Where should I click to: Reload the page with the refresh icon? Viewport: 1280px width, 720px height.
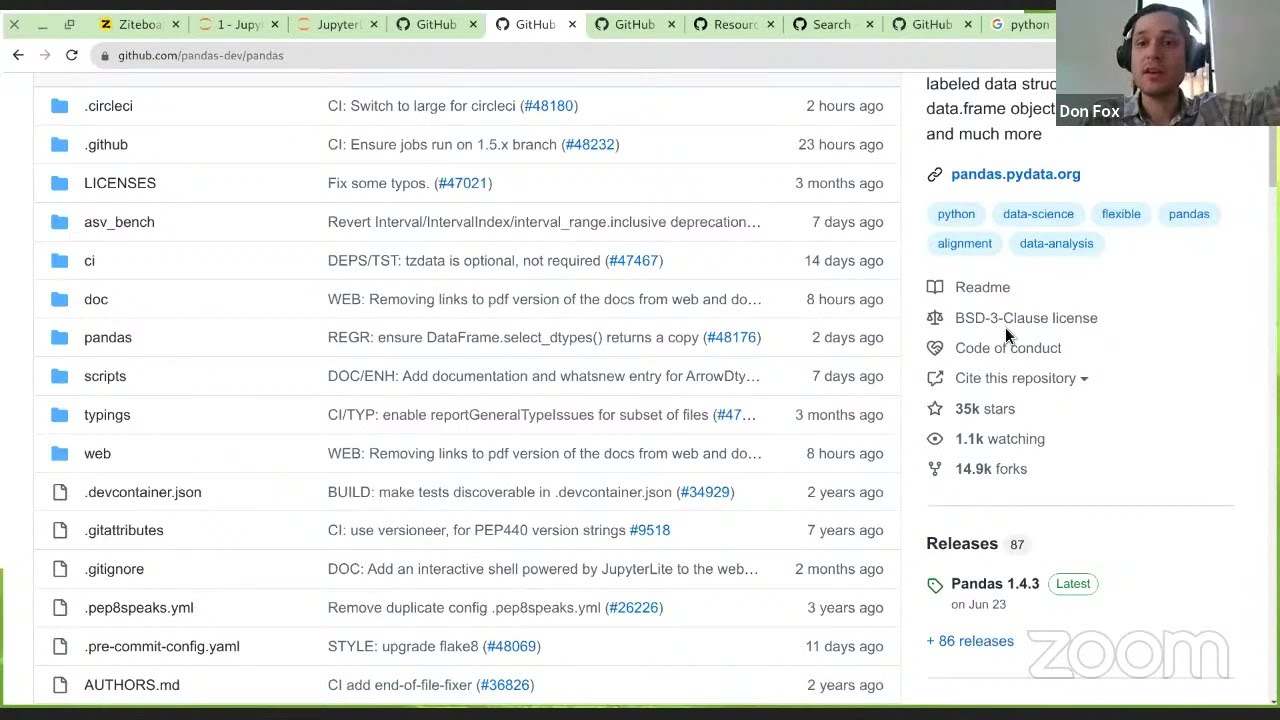pyautogui.click(x=72, y=55)
